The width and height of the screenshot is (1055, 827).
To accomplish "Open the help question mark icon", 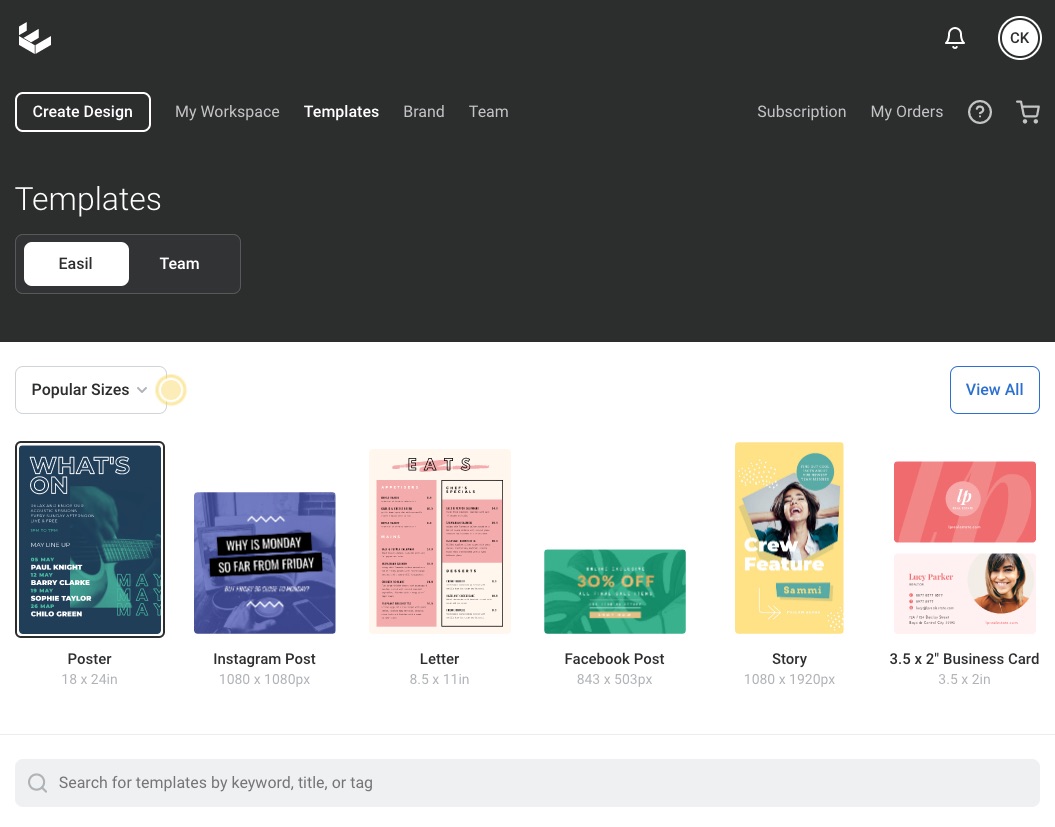I will 980,112.
